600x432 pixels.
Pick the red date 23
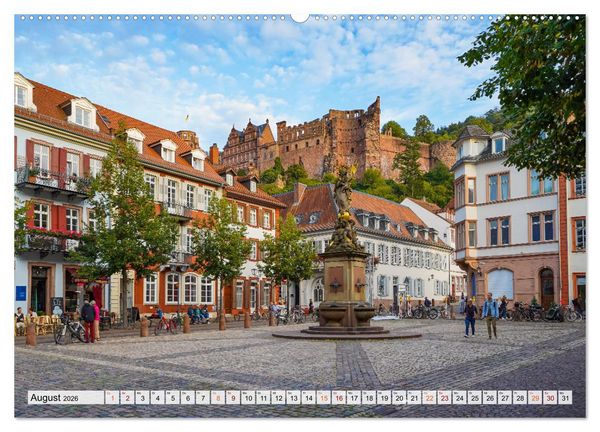pos(445,398)
